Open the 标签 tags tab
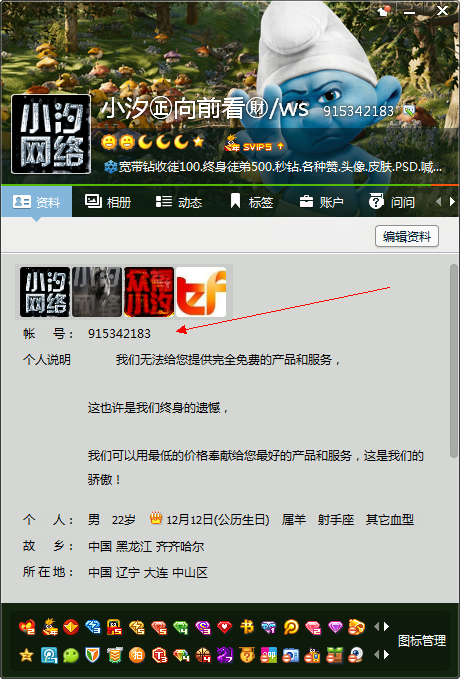 coord(252,202)
